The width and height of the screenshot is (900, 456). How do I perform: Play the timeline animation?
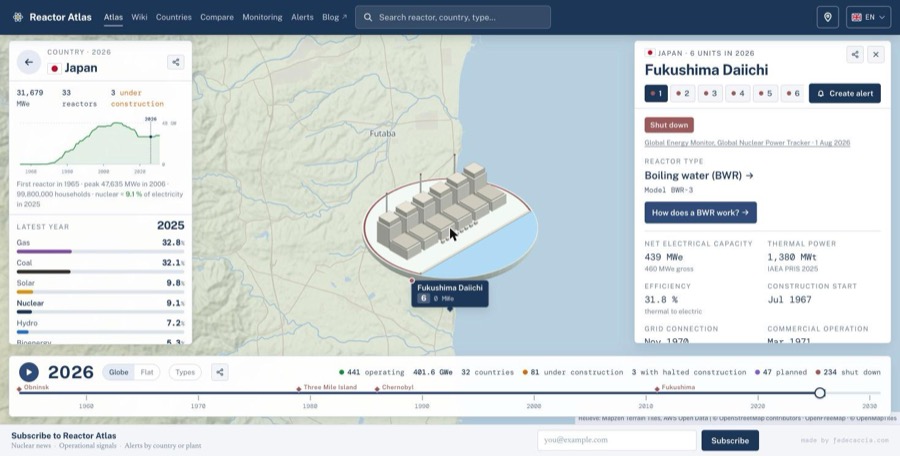click(x=29, y=372)
